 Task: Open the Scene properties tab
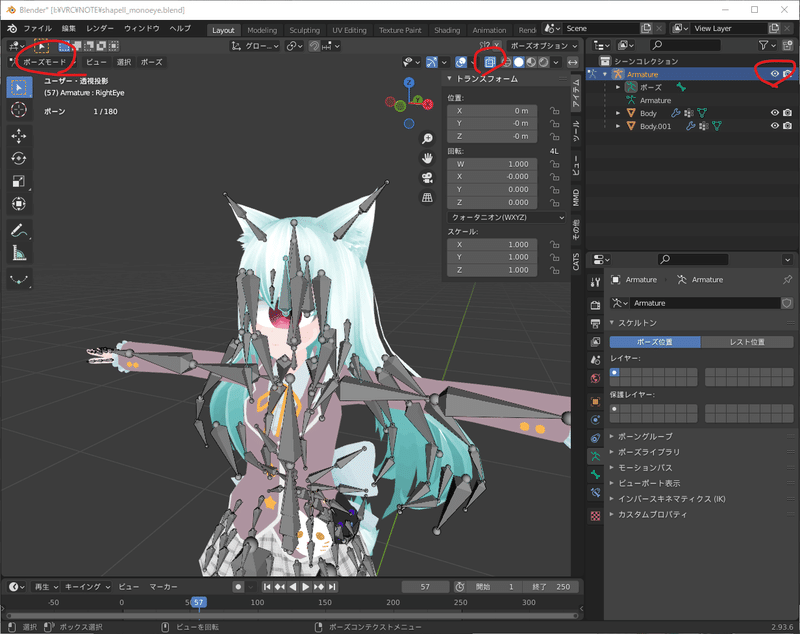[x=595, y=360]
